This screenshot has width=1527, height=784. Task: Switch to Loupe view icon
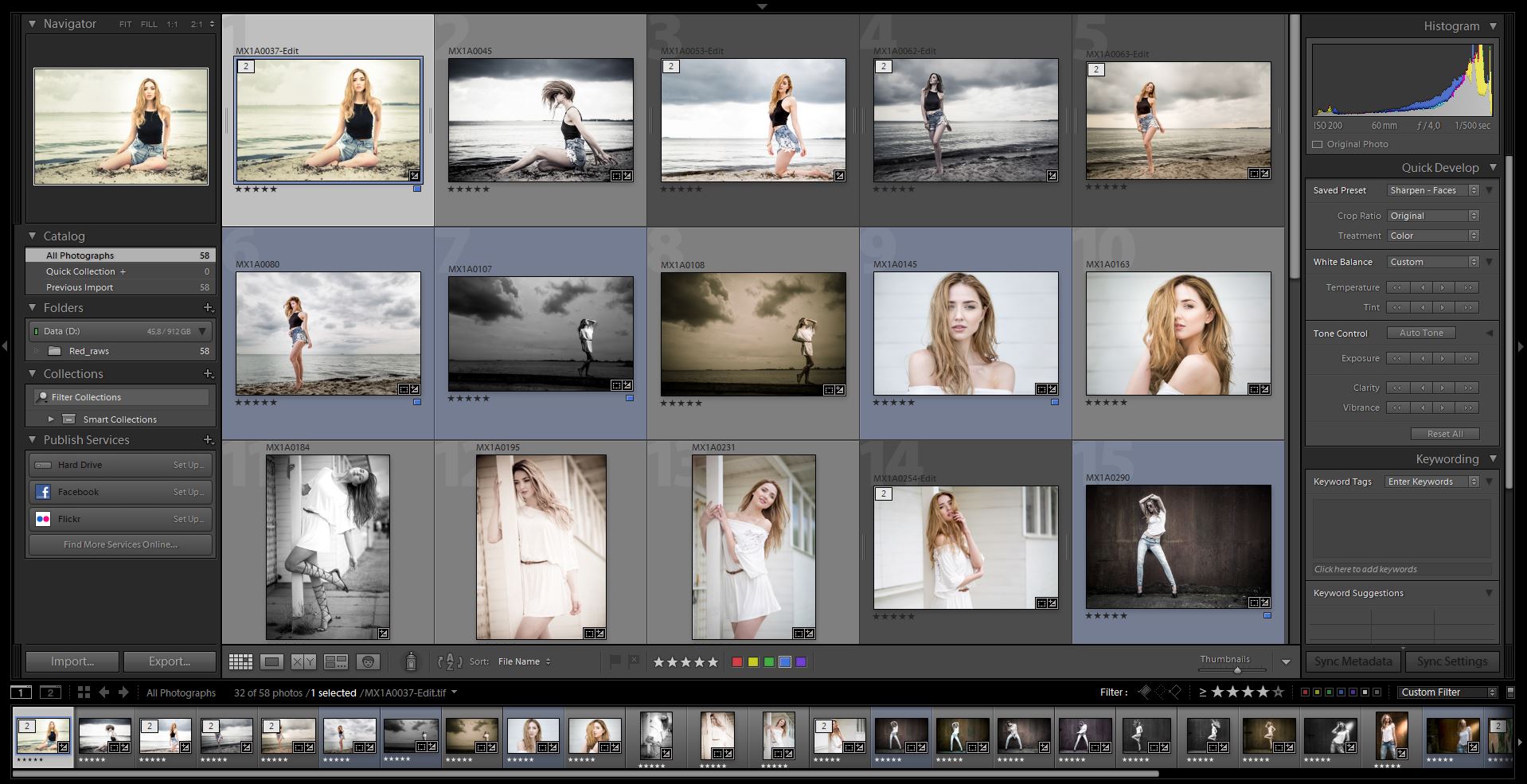272,661
